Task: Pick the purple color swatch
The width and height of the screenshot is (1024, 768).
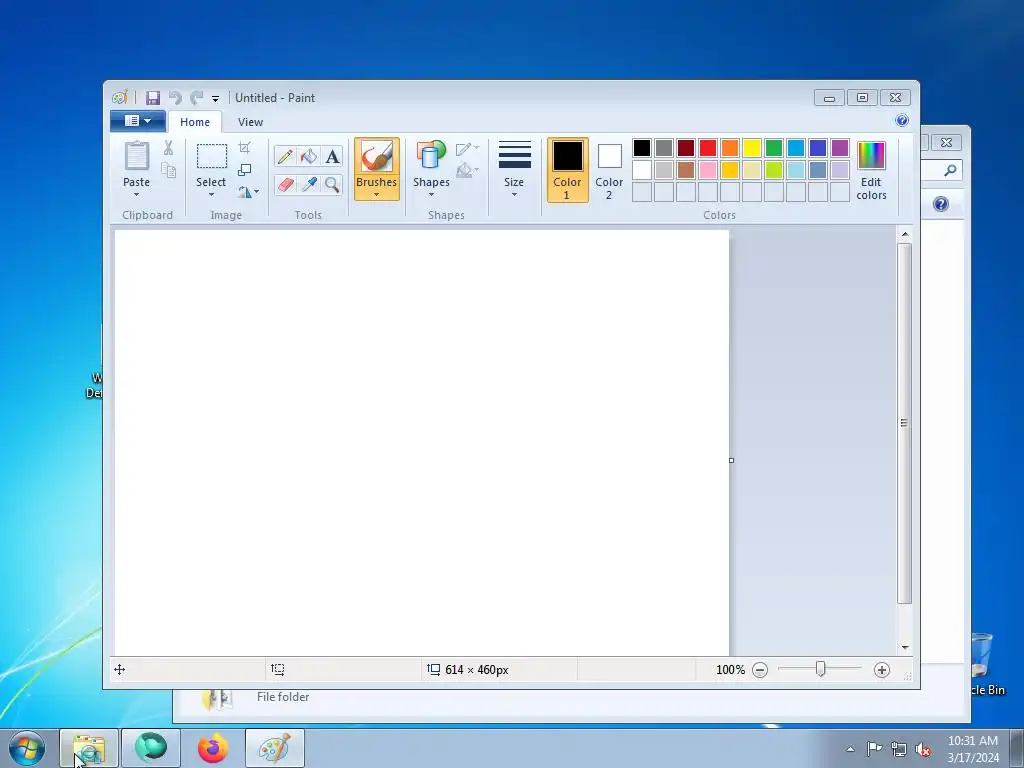Action: (840, 148)
